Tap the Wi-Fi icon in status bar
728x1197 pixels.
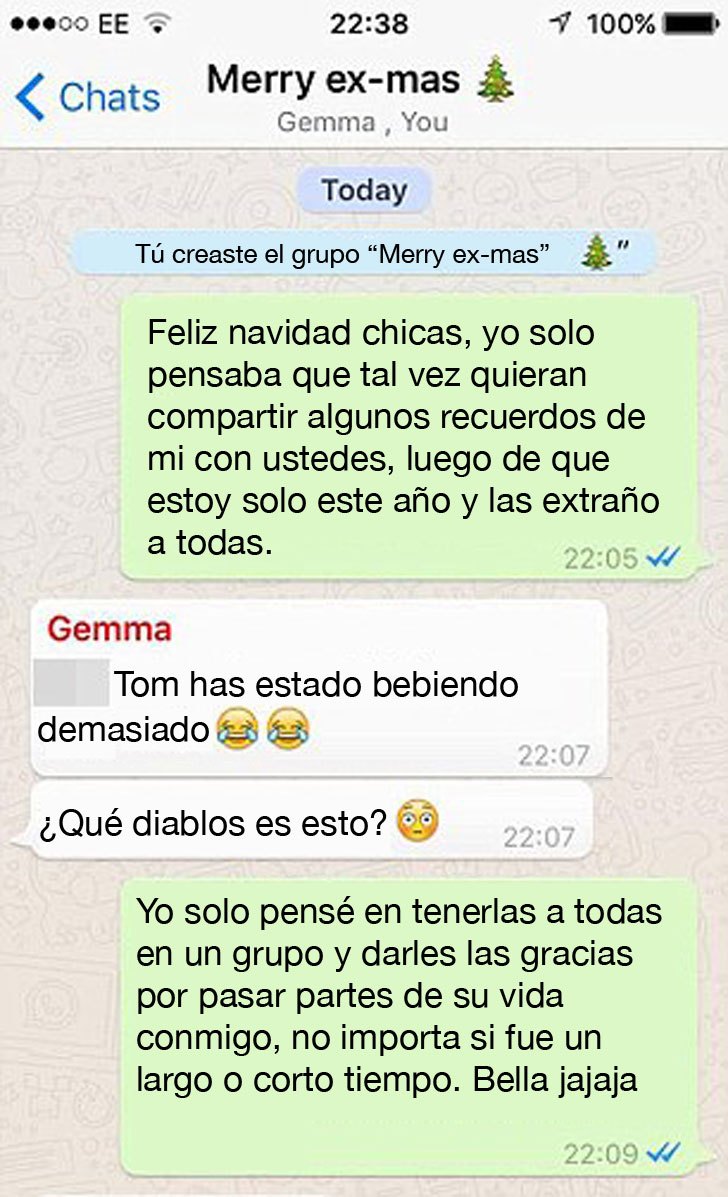point(157,24)
